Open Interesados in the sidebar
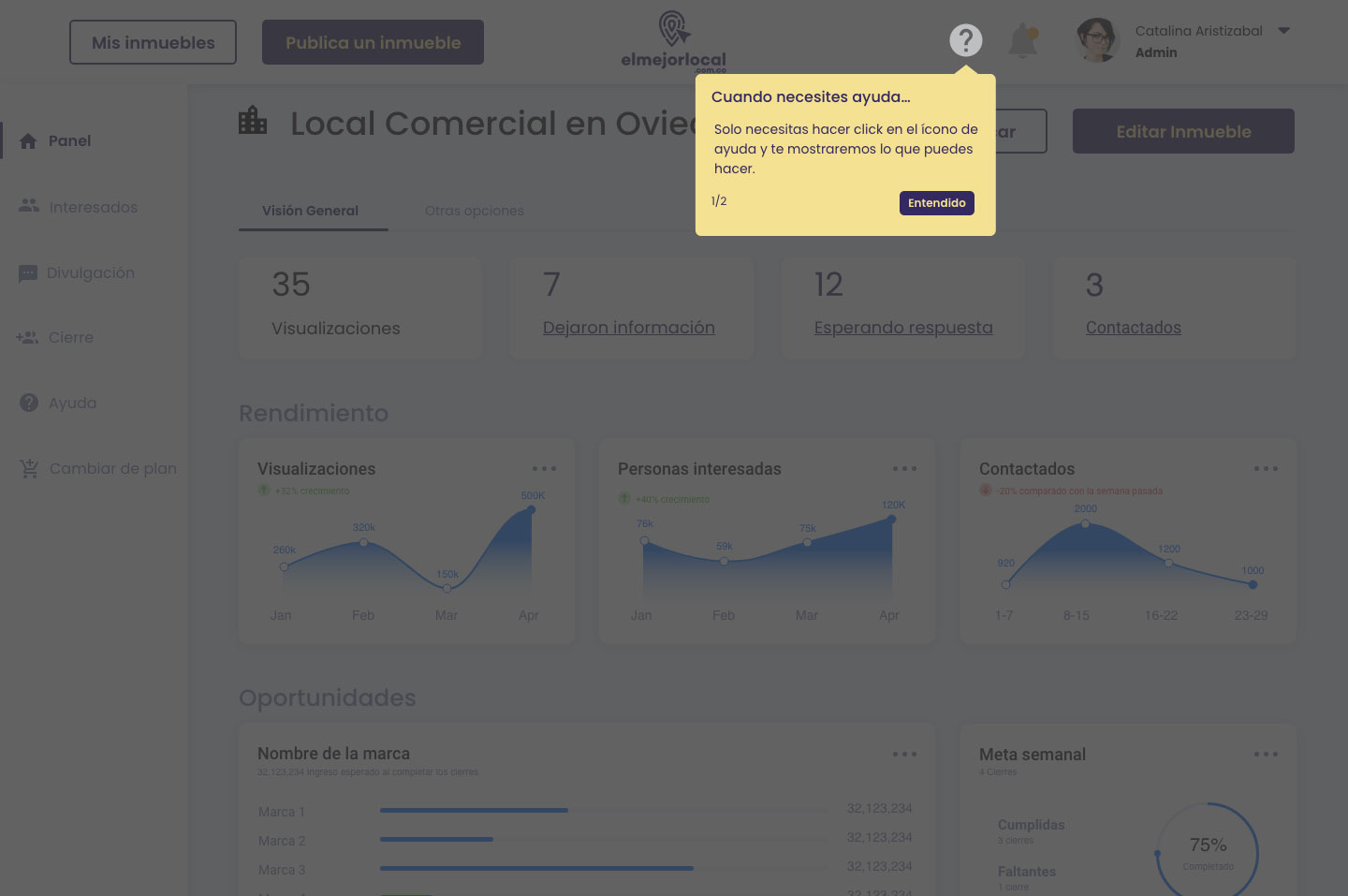Screen dimensions: 1348x896 93,207
